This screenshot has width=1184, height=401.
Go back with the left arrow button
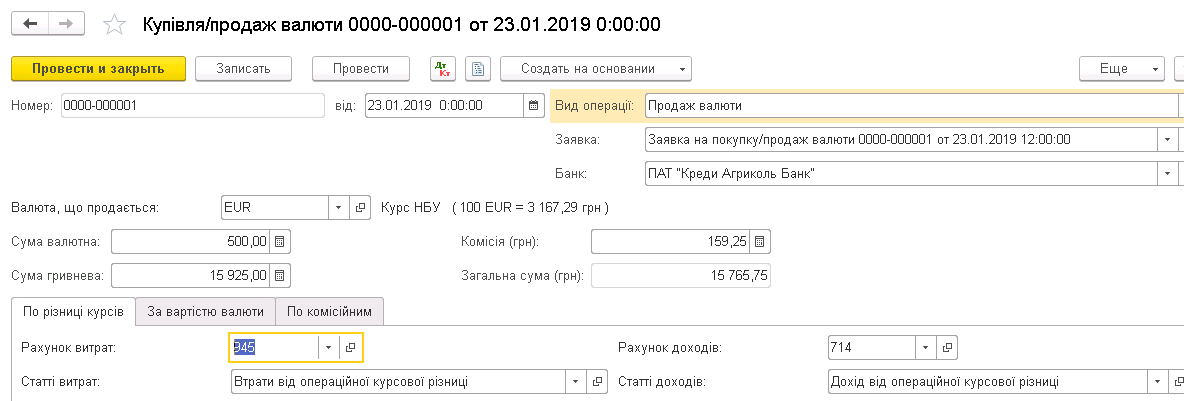point(31,24)
